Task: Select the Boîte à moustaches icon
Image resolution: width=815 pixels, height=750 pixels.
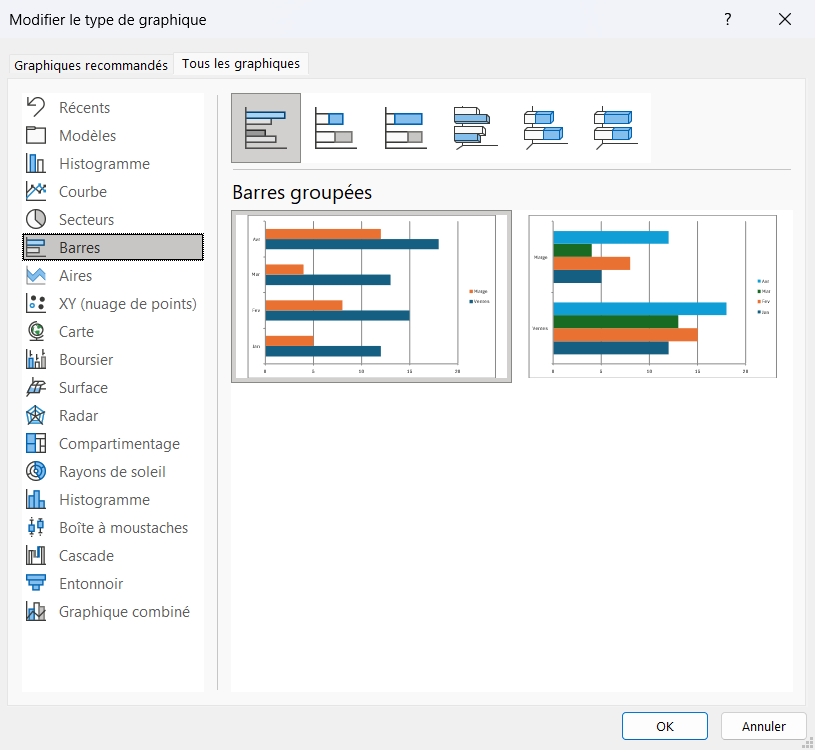Action: pyautogui.click(x=36, y=528)
